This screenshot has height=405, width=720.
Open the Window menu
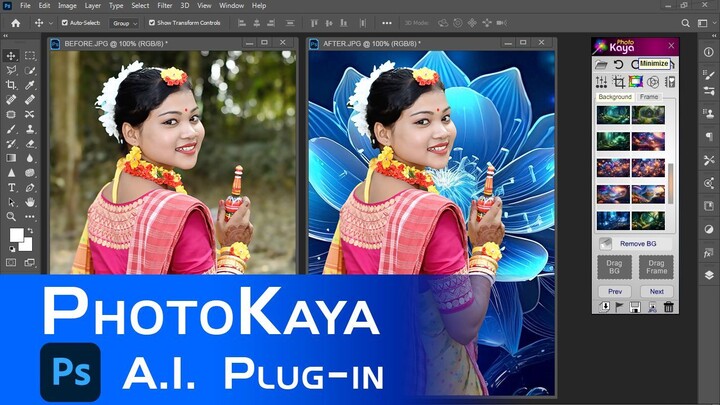pyautogui.click(x=231, y=6)
